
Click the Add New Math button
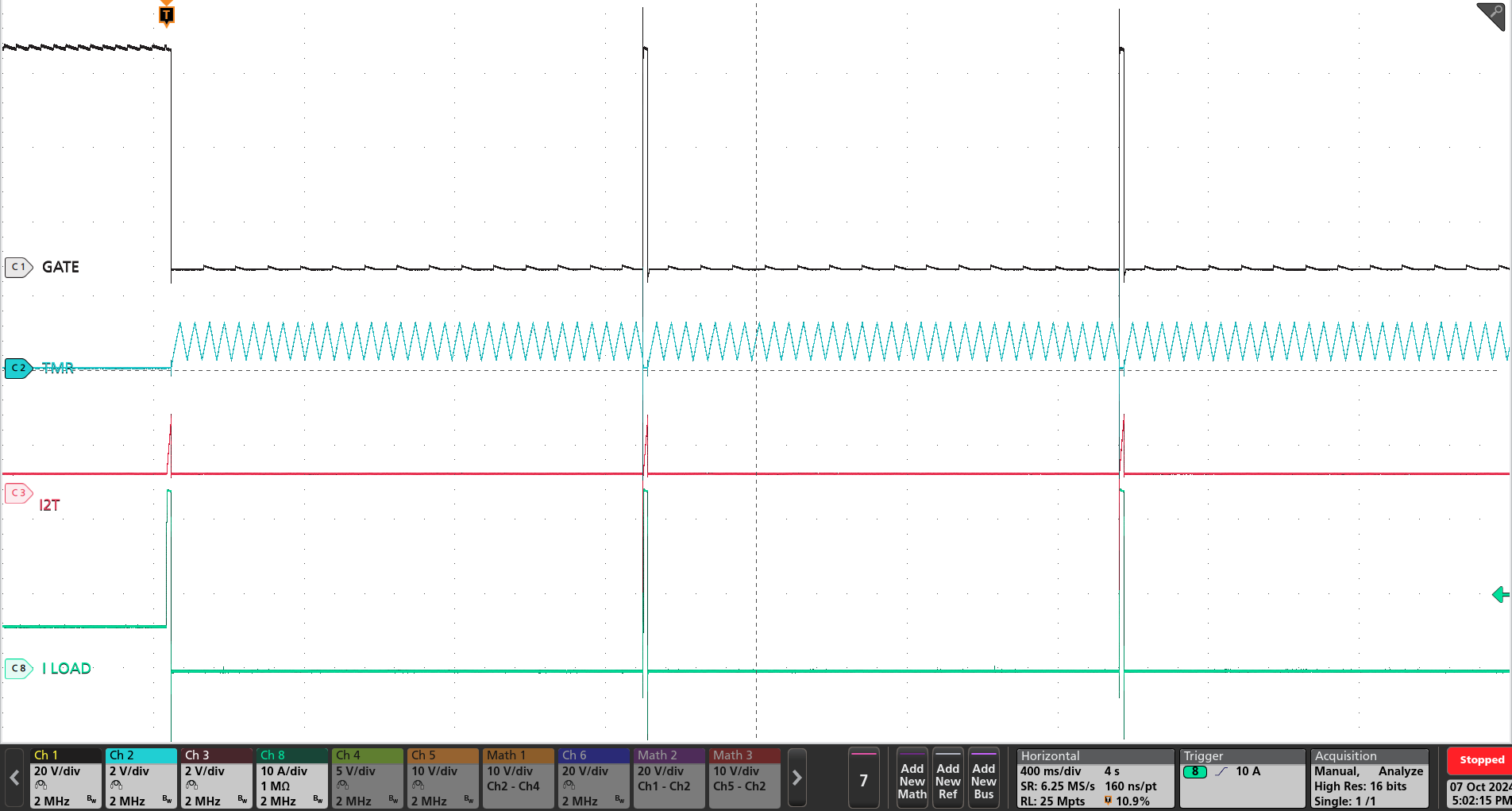coord(912,778)
